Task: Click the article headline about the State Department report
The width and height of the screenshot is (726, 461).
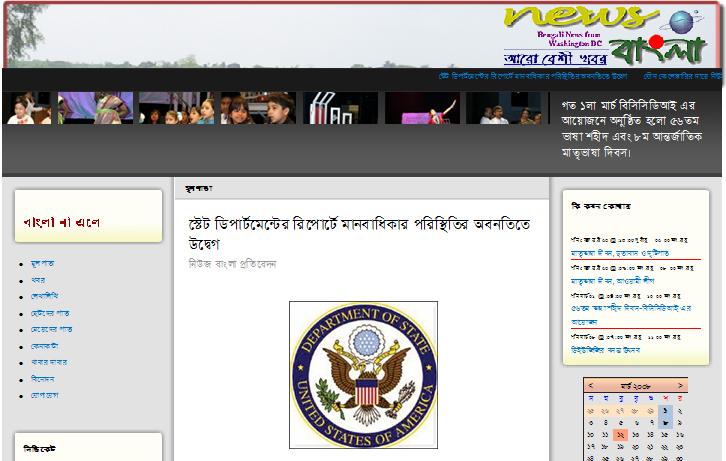Action: [x=359, y=234]
